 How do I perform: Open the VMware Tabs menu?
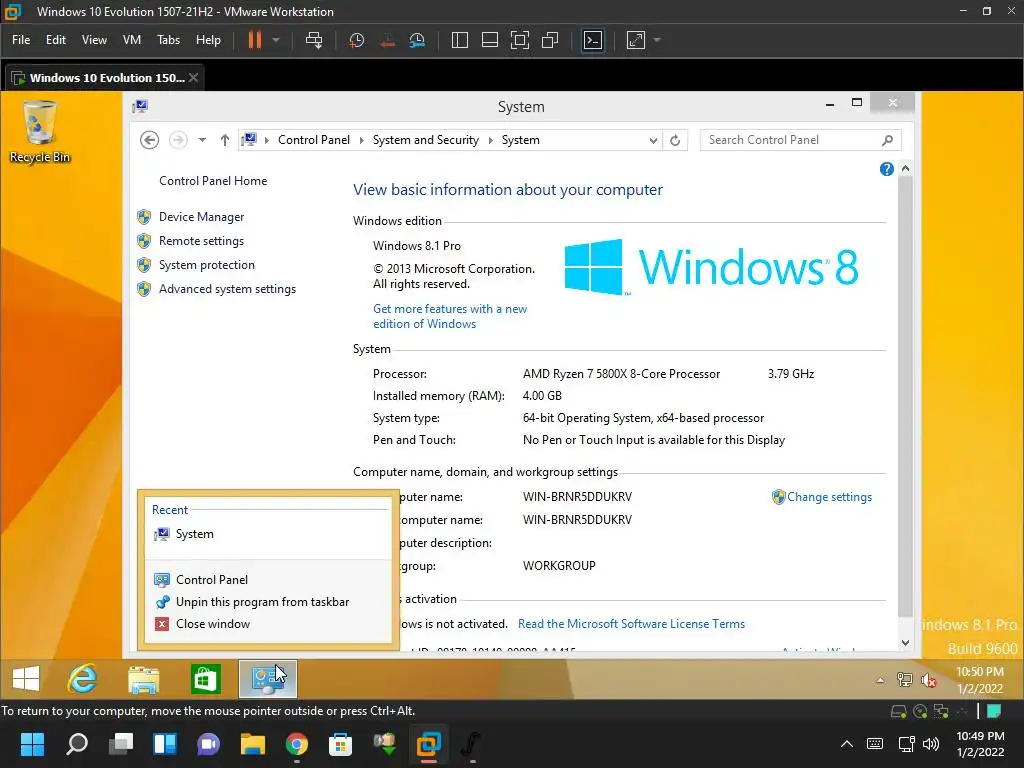click(168, 40)
